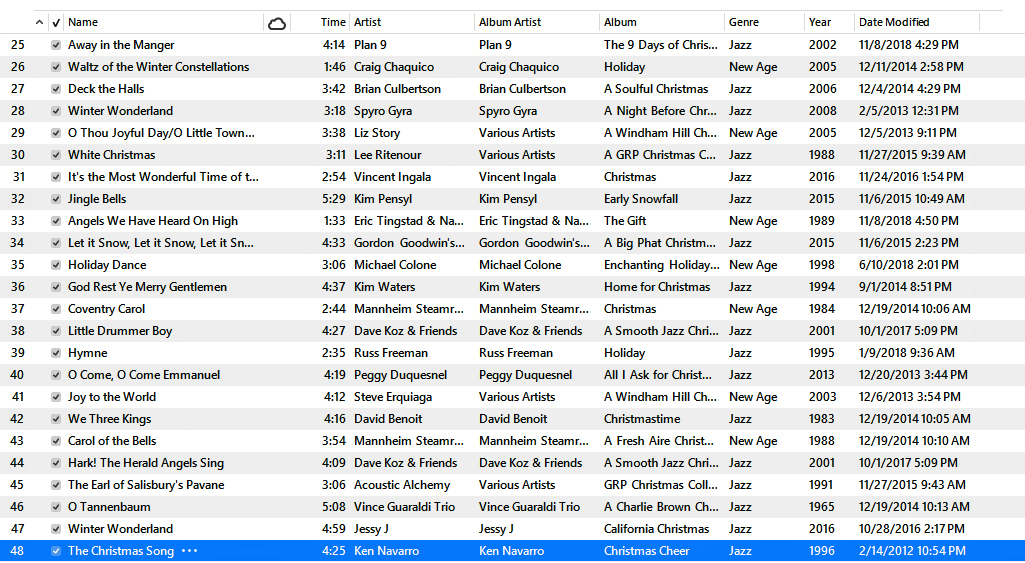Toggle the sort direction arrow in header
The height and width of the screenshot is (563, 1025).
coord(39,22)
